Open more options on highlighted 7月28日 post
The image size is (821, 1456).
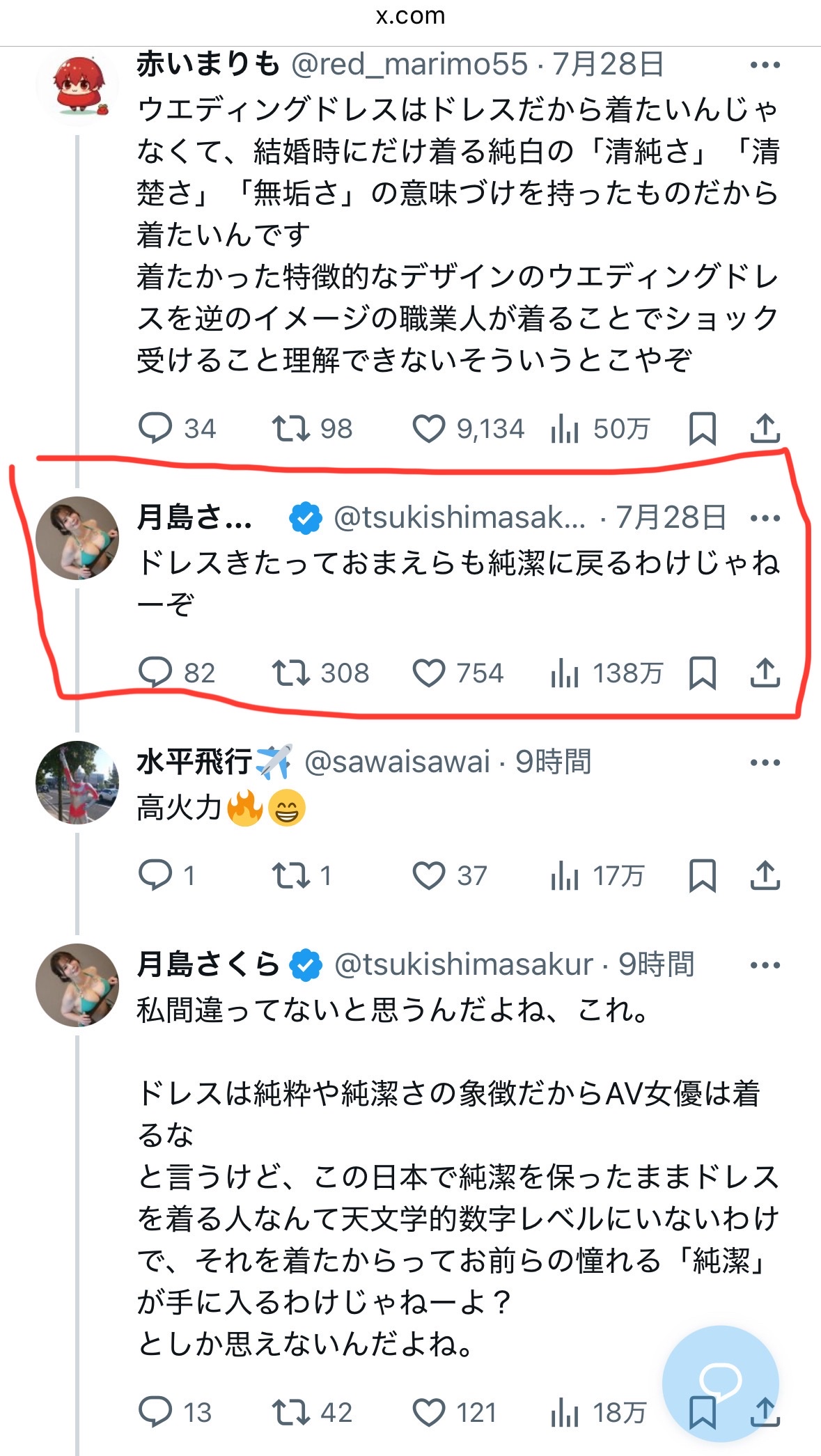tap(765, 518)
